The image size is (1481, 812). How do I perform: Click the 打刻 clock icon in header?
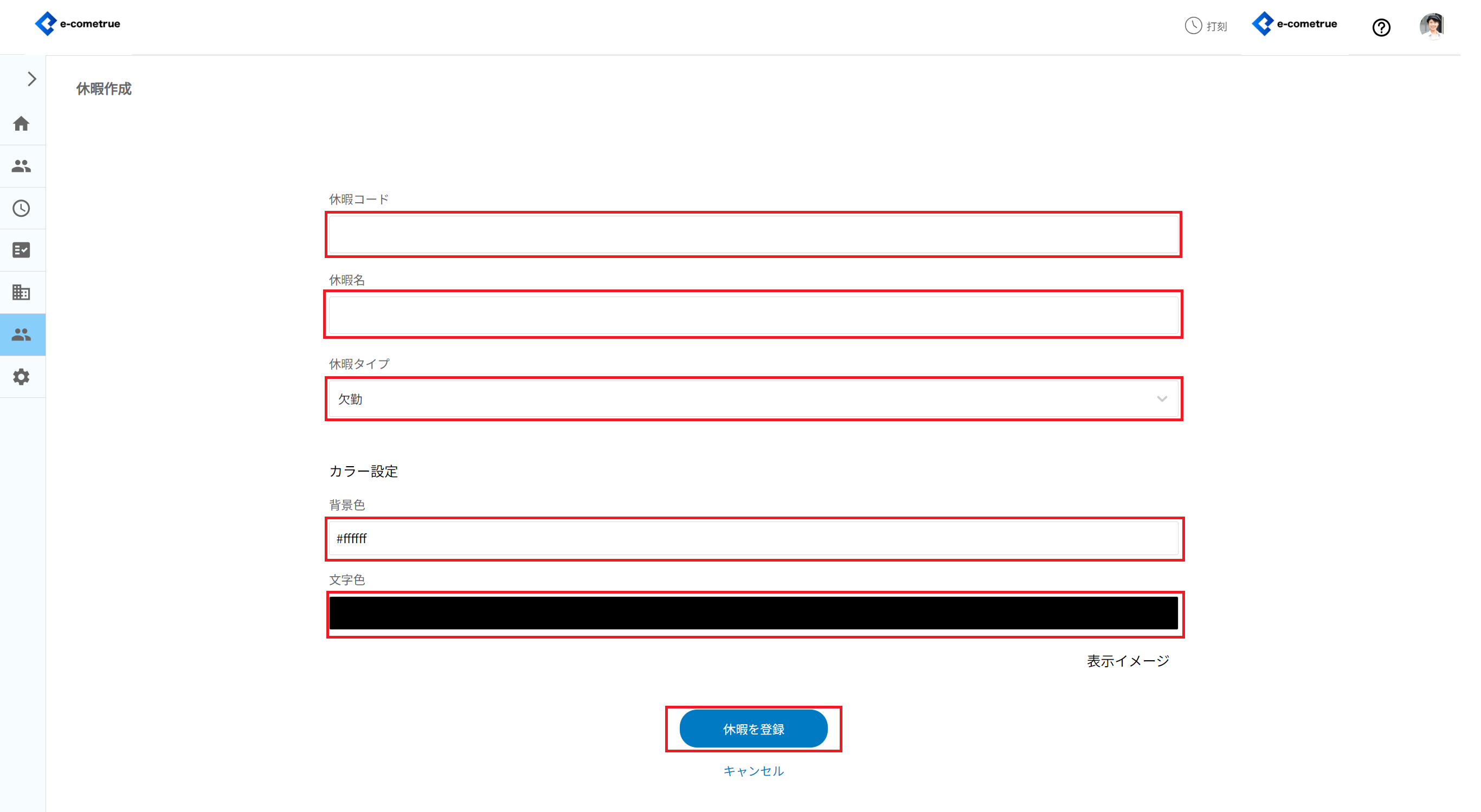[1193, 26]
